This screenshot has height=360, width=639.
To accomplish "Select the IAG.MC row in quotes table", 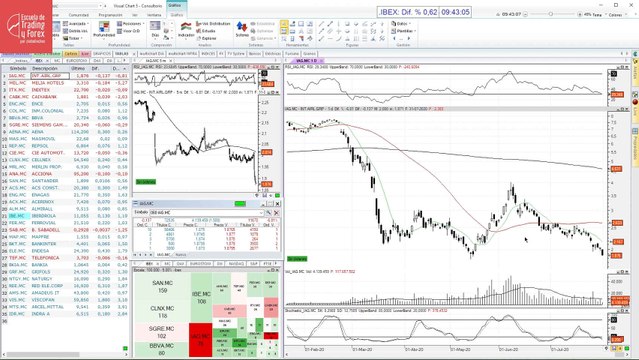I will 65,76.
